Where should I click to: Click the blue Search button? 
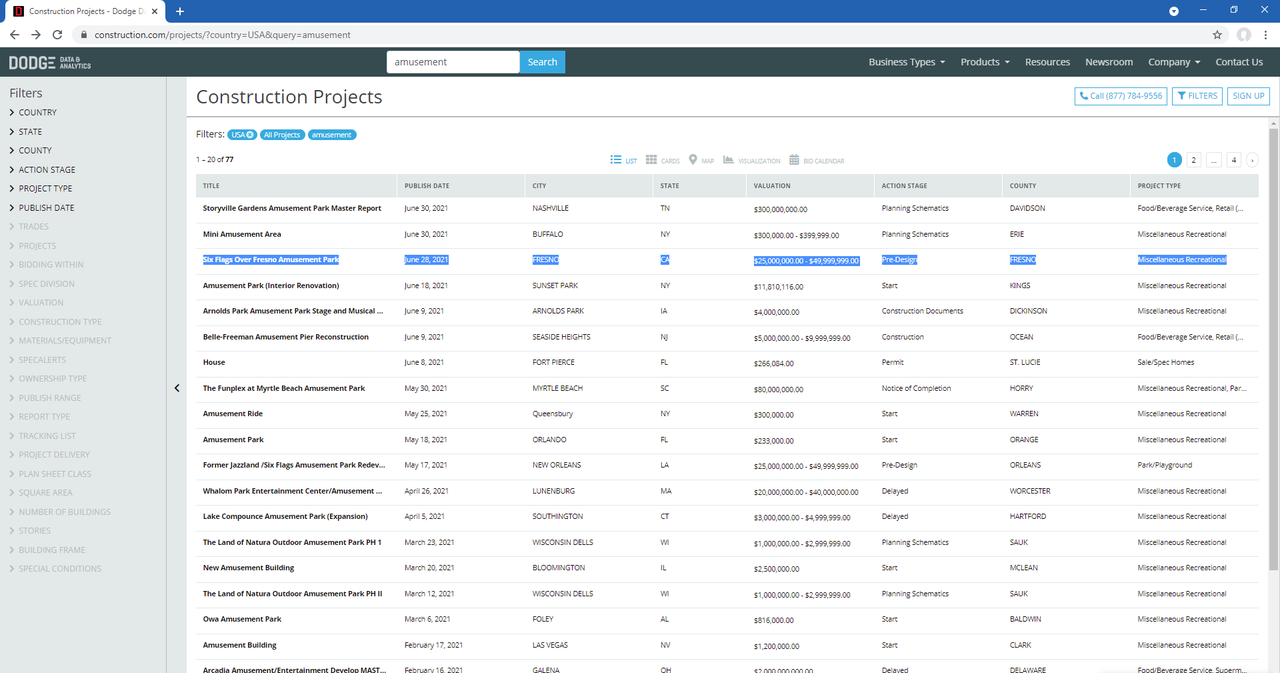tap(542, 62)
